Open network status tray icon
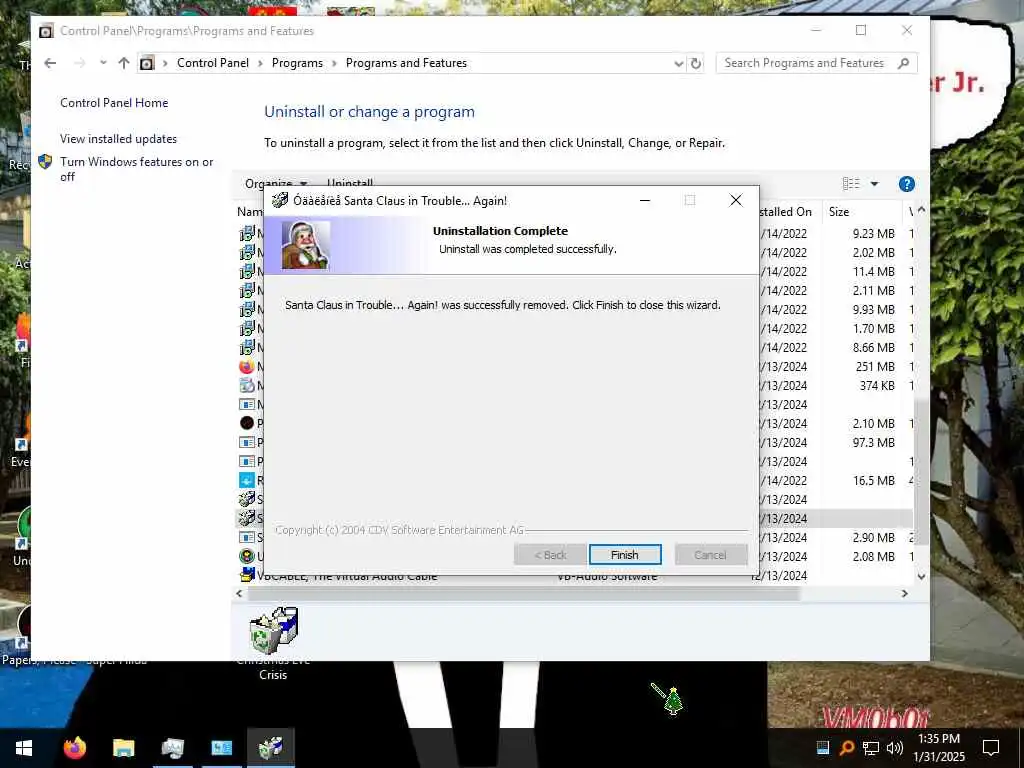The height and width of the screenshot is (768, 1024). pyautogui.click(x=871, y=748)
